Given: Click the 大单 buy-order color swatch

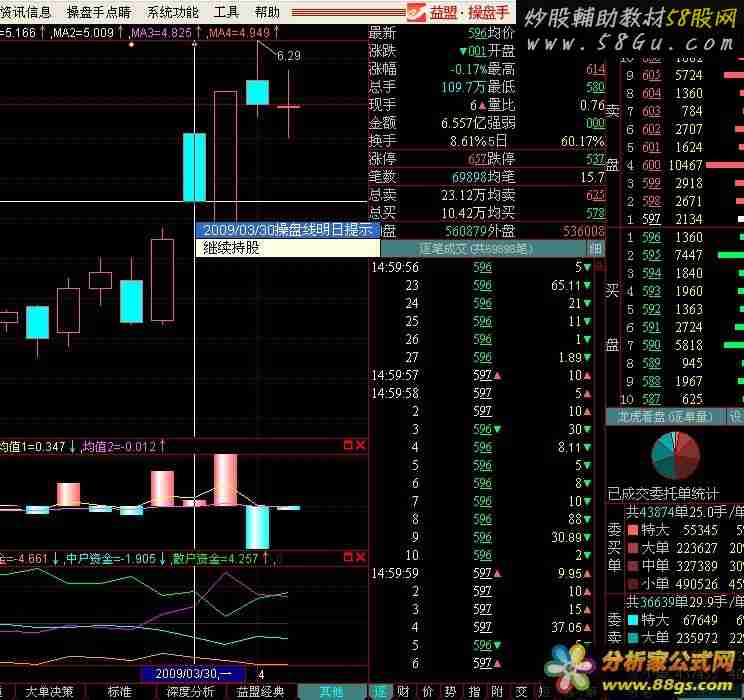Looking at the screenshot, I should click(x=632, y=548).
